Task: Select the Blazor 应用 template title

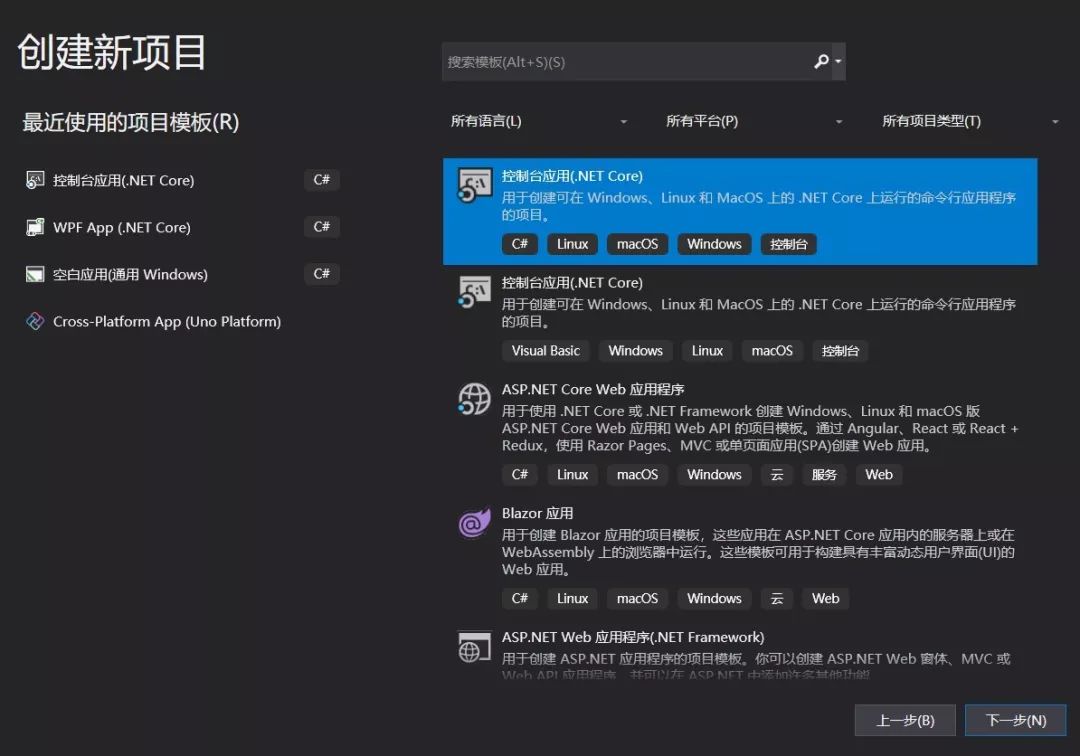Action: click(x=537, y=514)
